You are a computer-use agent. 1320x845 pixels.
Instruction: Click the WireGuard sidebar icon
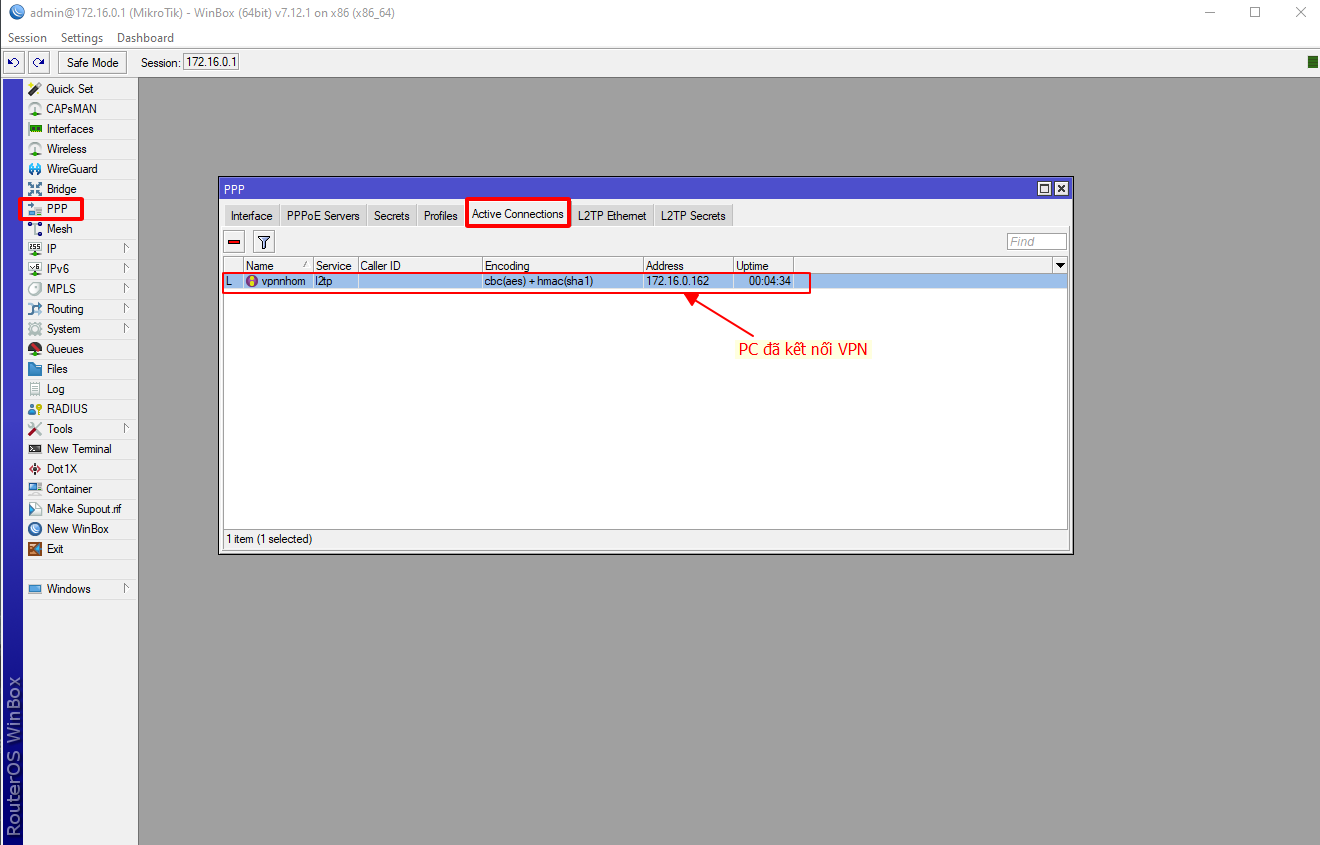click(x=35, y=169)
